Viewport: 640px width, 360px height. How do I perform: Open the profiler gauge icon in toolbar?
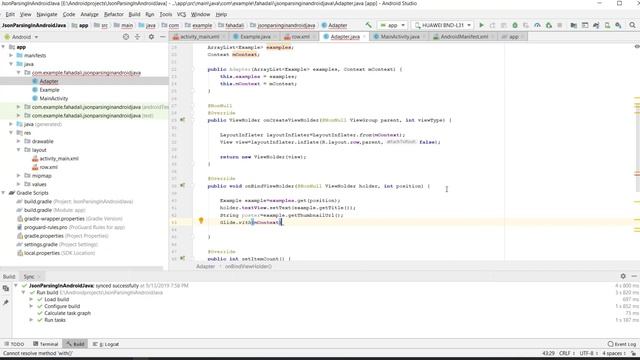click(x=537, y=25)
